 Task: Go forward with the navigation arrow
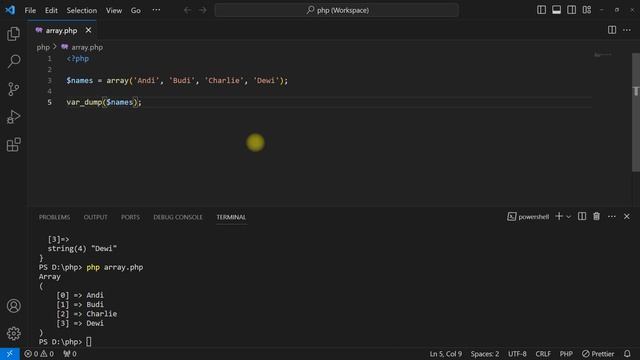(202, 10)
